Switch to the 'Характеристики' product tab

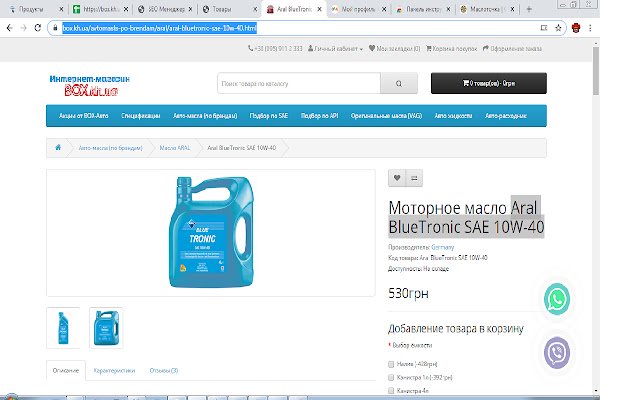point(114,371)
